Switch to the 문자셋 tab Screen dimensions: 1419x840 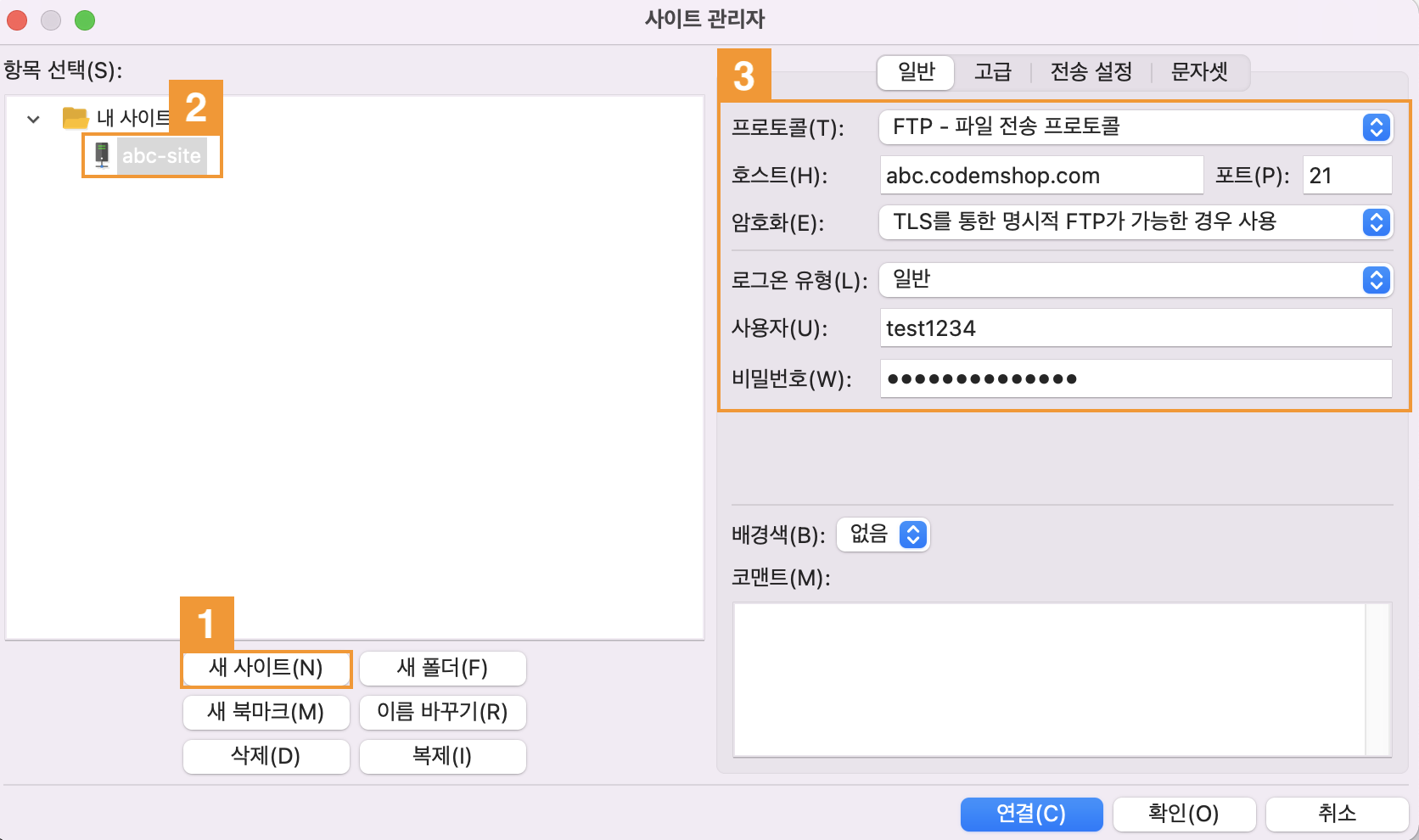[x=1199, y=72]
